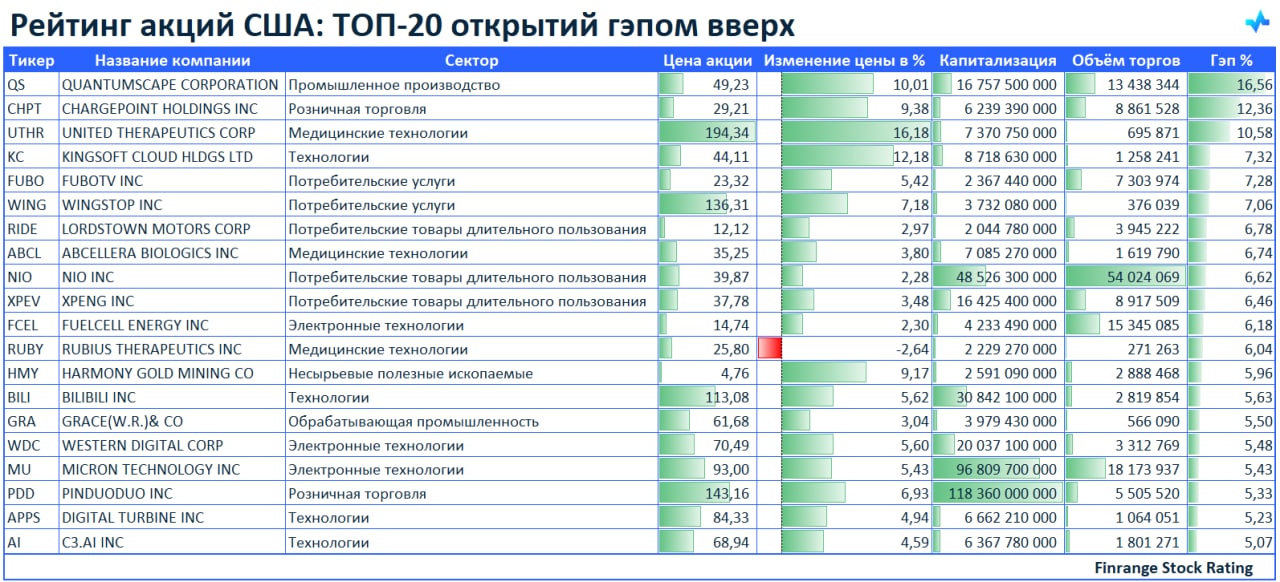Click the 'Цена акции' column header
1280x582 pixels.
pyautogui.click(x=707, y=60)
